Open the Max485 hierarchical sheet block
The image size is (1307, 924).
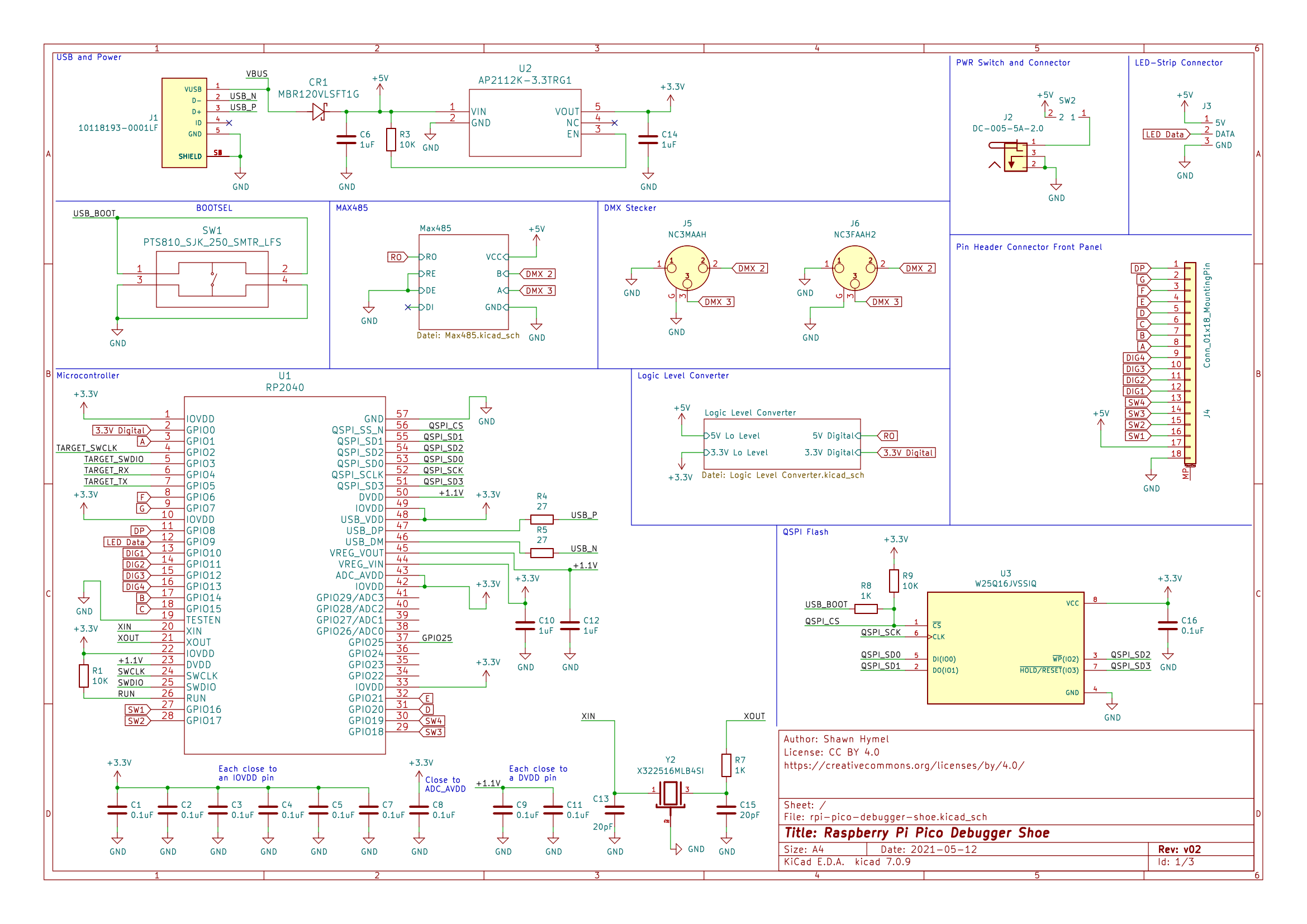click(463, 282)
